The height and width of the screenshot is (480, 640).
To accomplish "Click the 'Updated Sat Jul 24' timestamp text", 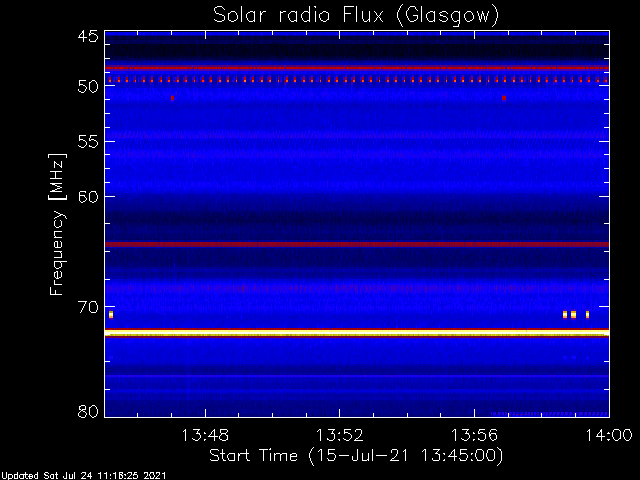I will [x=83, y=476].
